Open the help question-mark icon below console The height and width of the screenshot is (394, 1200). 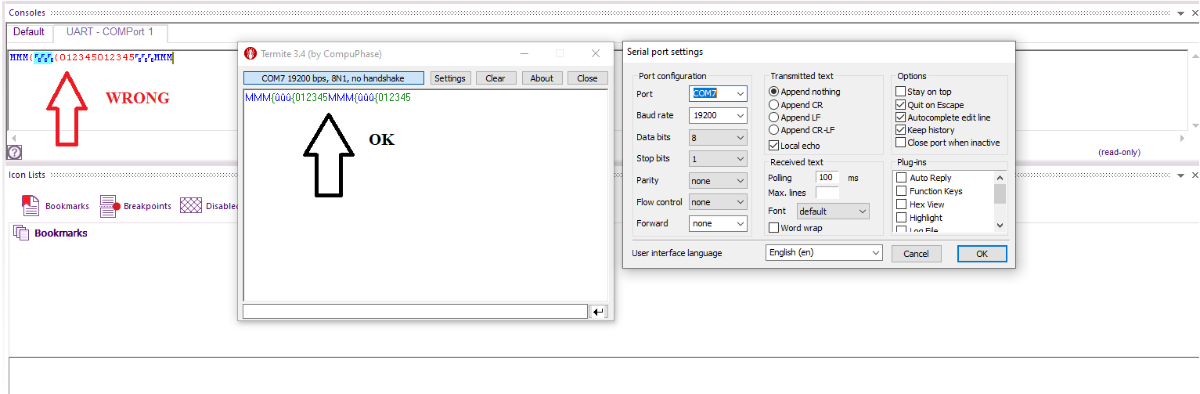coord(15,153)
